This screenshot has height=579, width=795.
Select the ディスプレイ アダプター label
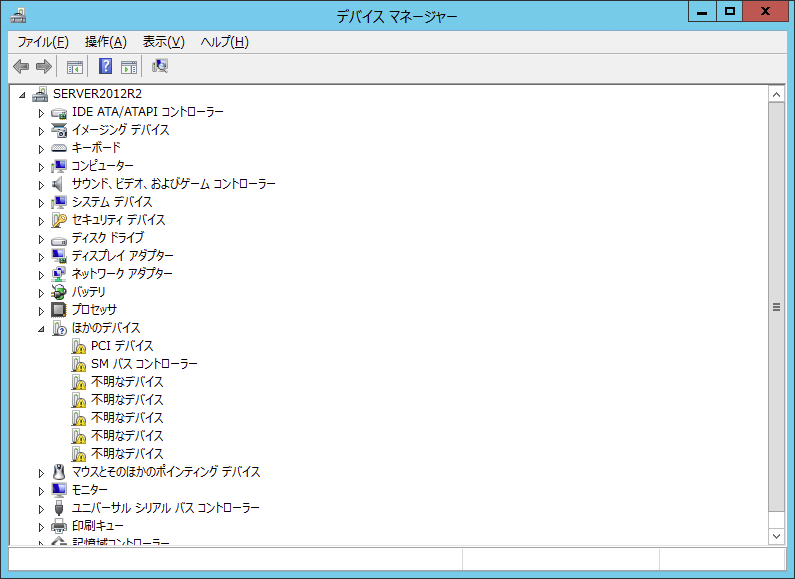click(122, 256)
